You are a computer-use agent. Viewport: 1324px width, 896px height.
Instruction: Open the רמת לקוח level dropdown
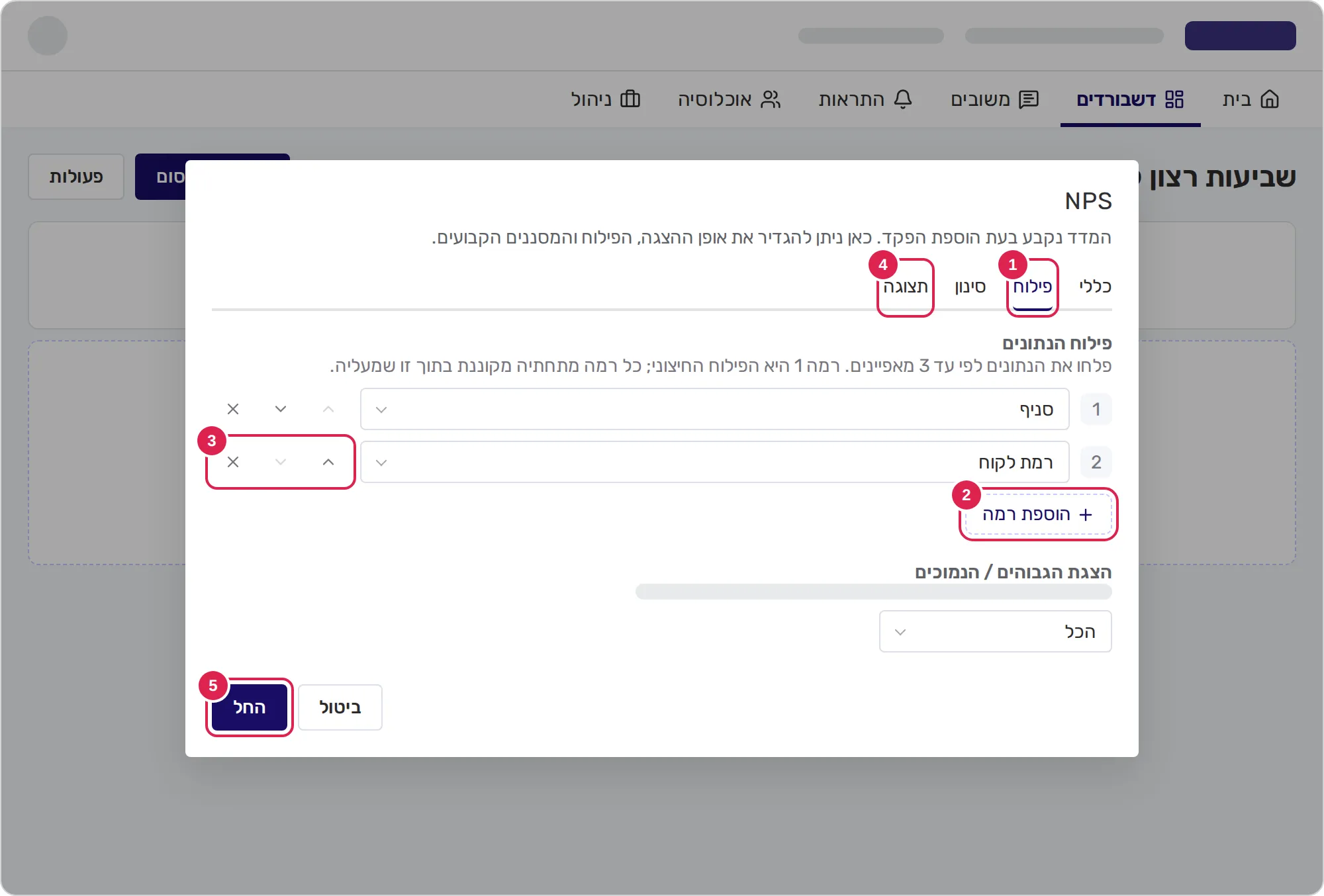715,462
